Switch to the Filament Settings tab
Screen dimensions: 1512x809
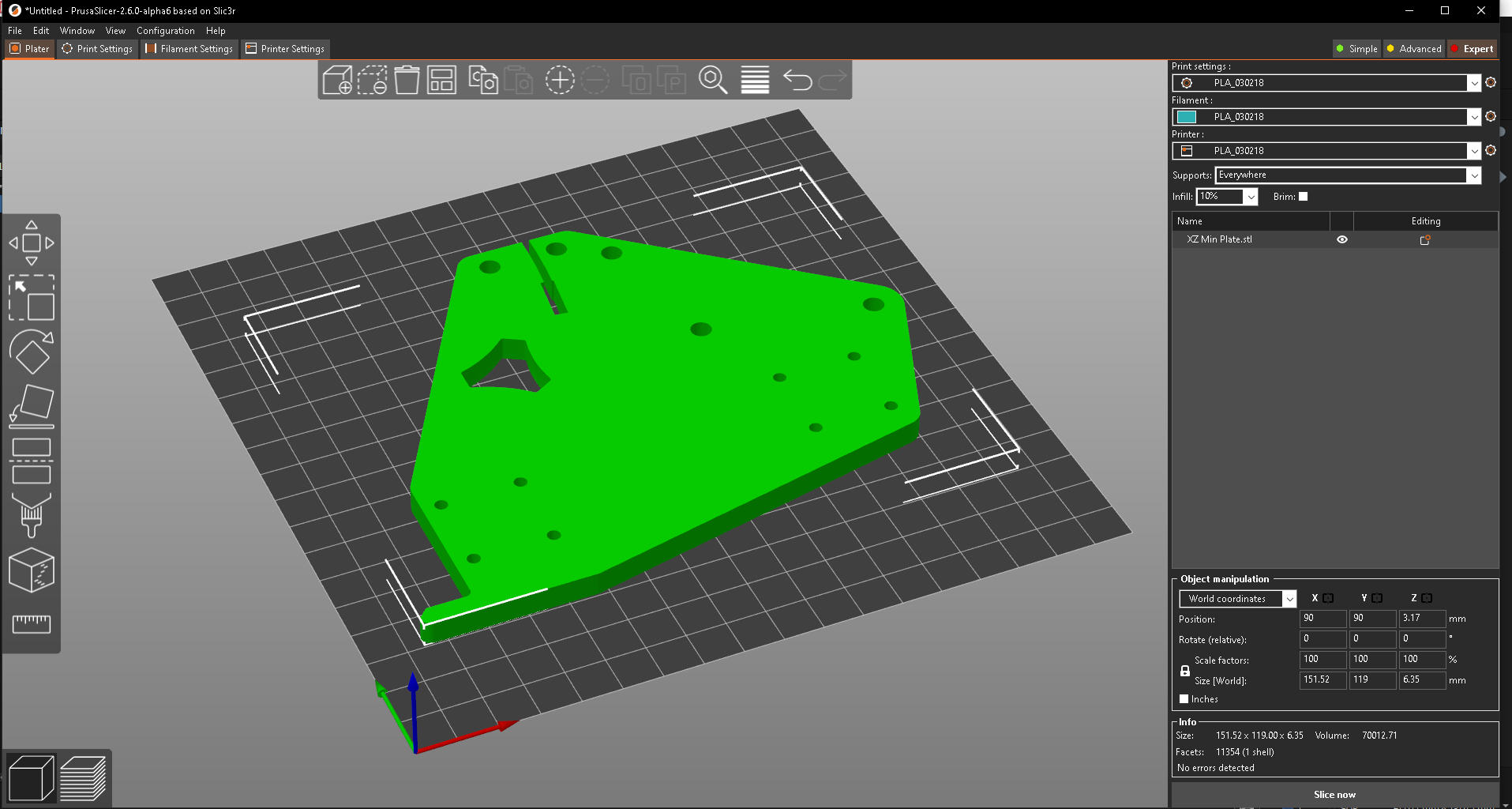point(189,49)
